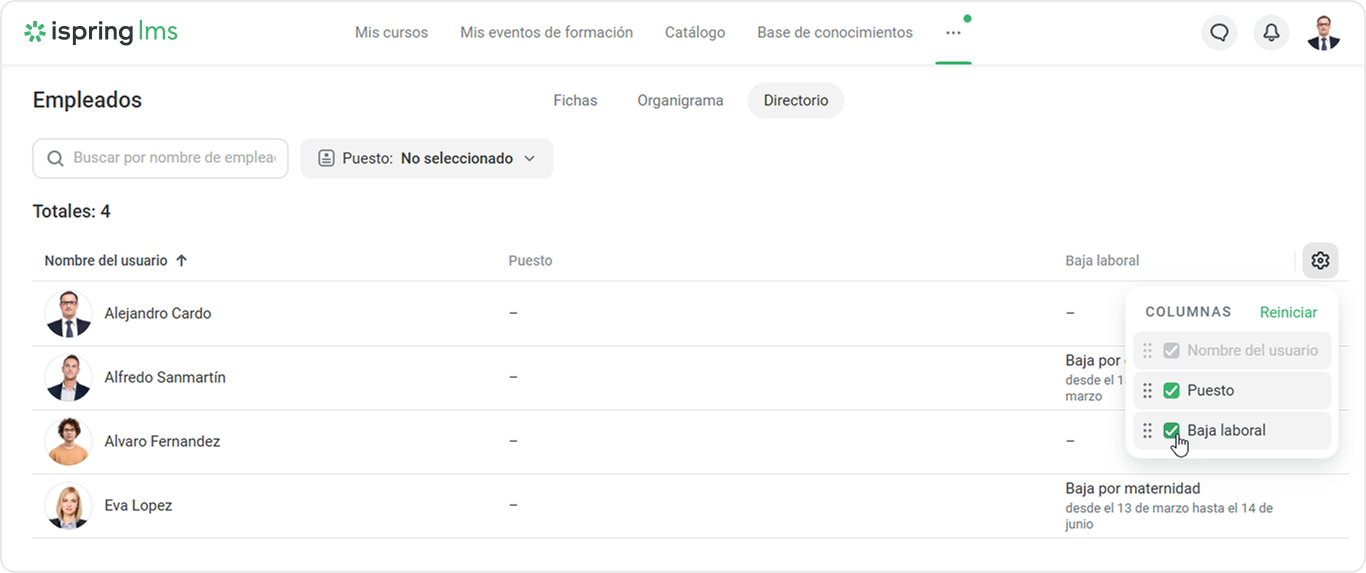Screen dimensions: 1366x573
Task: Switch to the Organigrama tab
Action: [680, 101]
